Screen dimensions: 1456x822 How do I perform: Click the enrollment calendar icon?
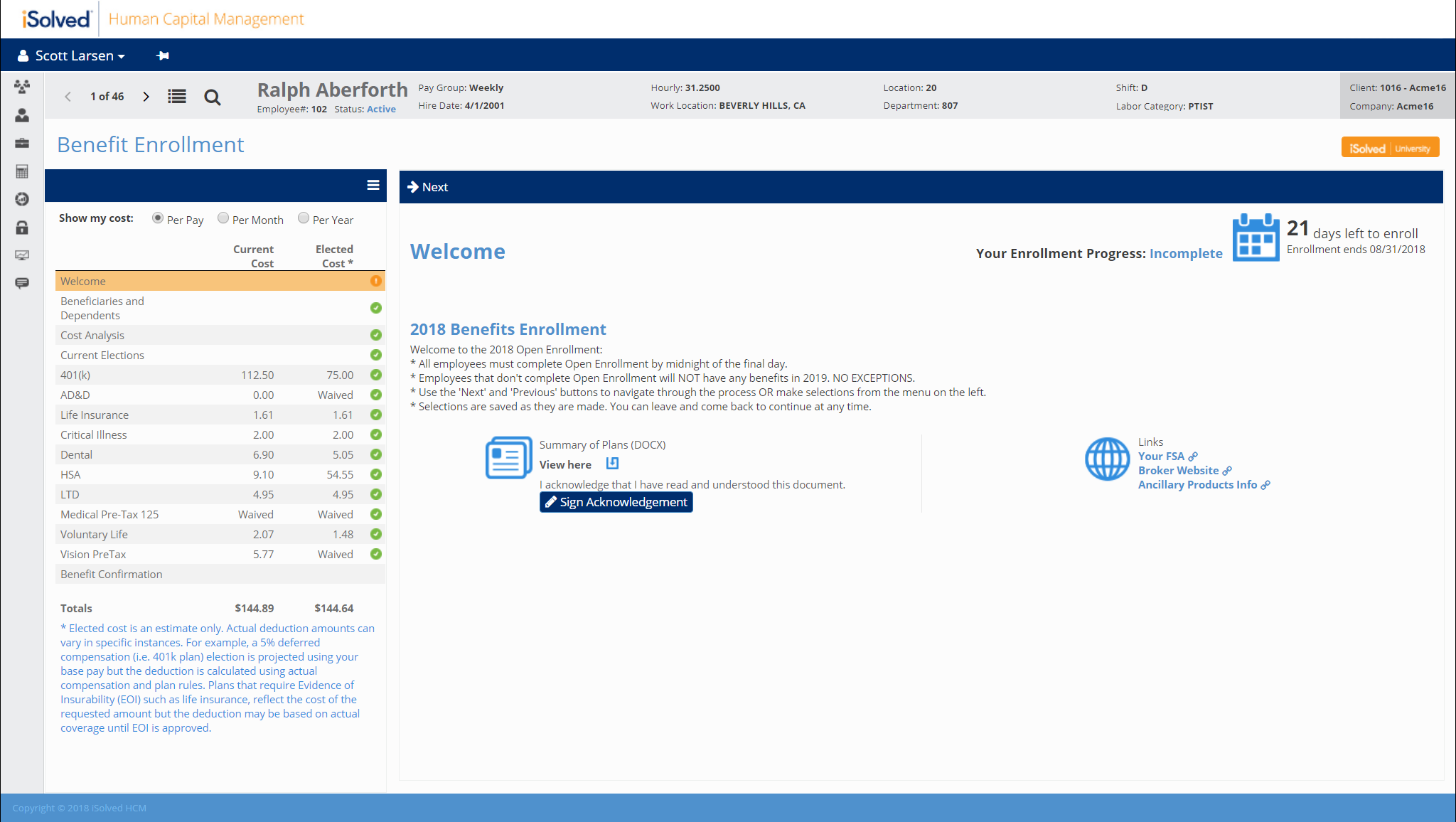(x=1256, y=238)
